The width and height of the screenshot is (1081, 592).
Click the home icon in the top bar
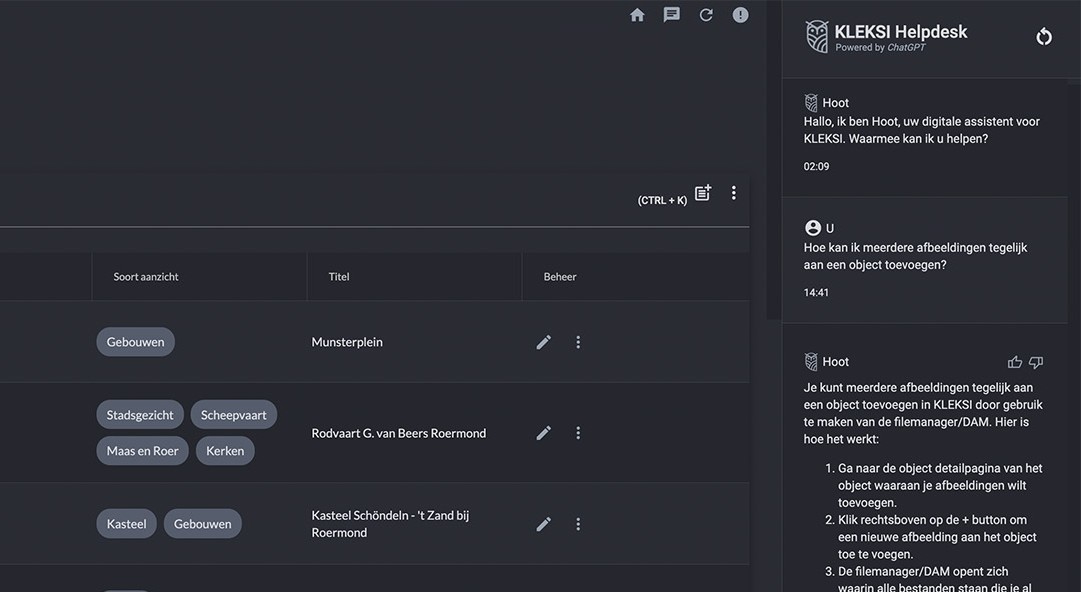[x=637, y=14]
